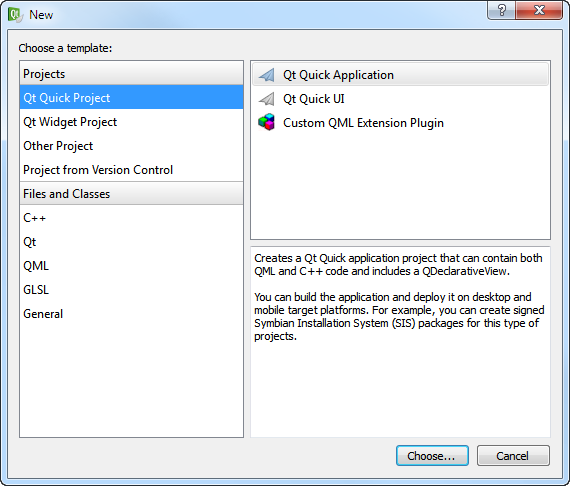The width and height of the screenshot is (570, 486).
Task: Click the Cancel button
Action: tap(513, 455)
